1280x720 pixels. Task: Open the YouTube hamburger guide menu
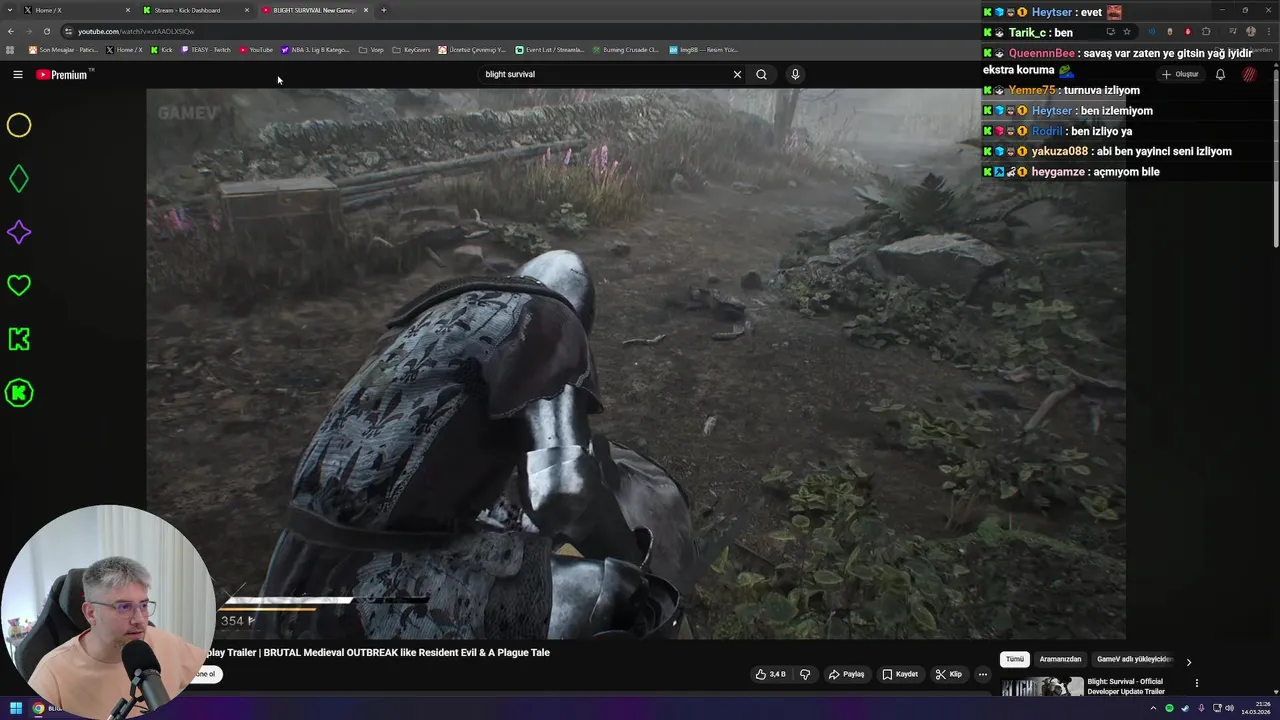pyautogui.click(x=18, y=74)
